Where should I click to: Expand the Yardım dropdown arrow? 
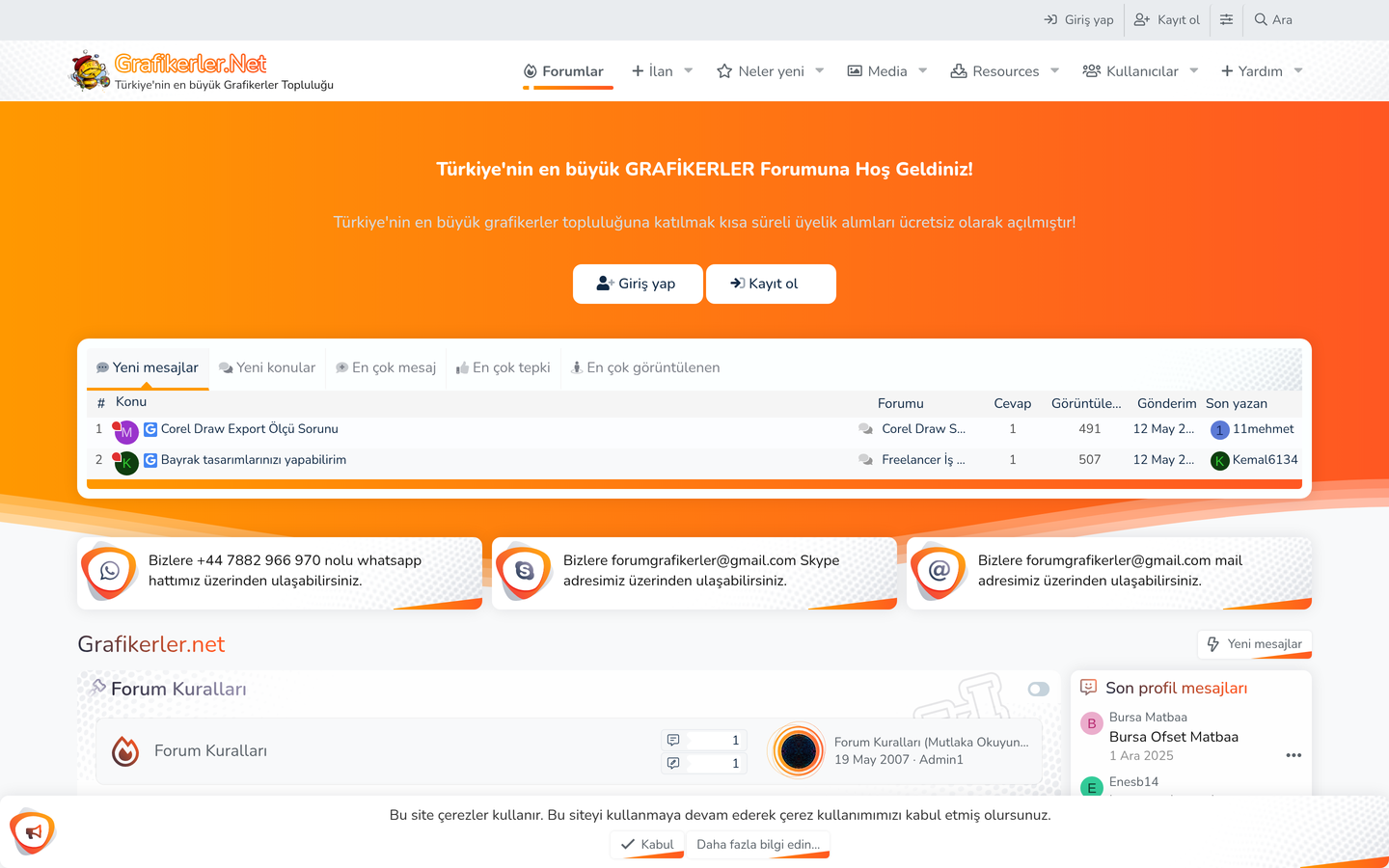[x=1298, y=70]
